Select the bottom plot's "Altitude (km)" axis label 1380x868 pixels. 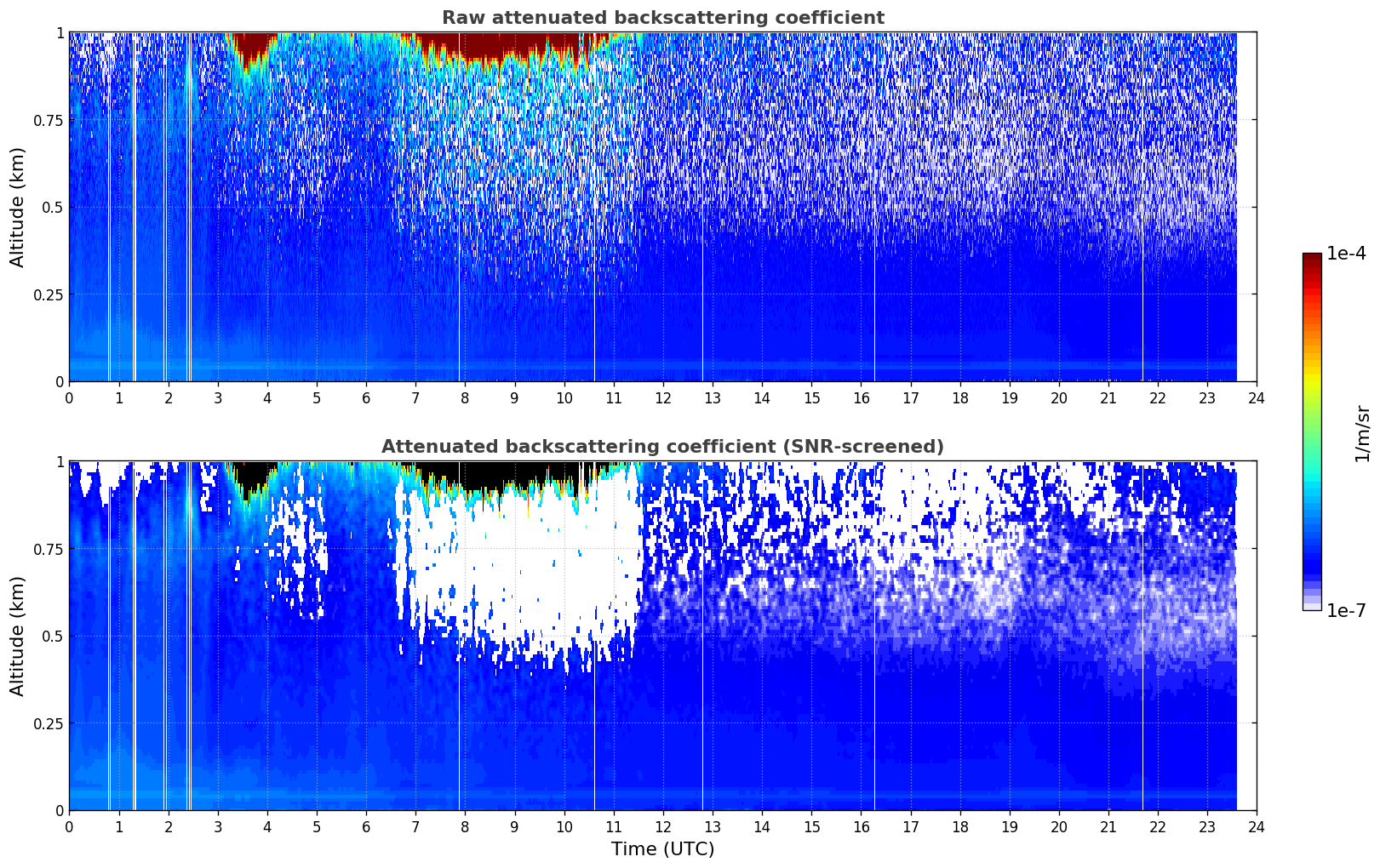pyautogui.click(x=18, y=636)
